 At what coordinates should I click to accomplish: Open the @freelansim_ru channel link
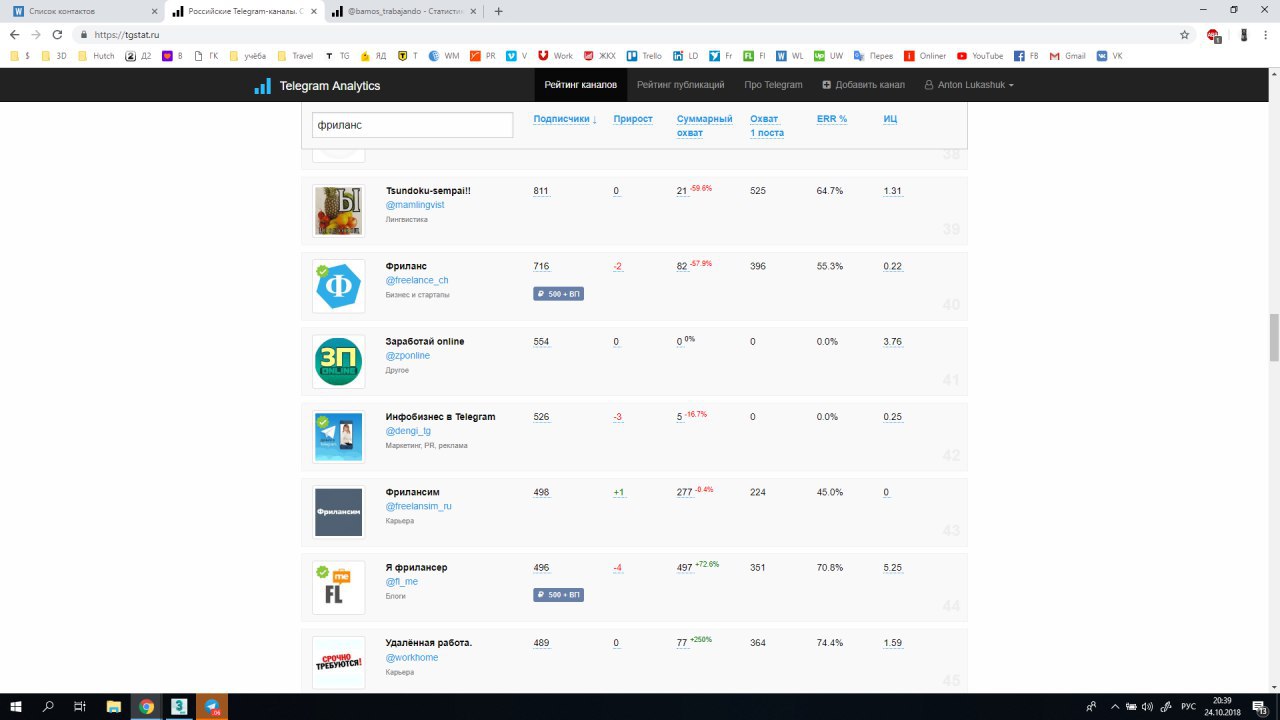pyautogui.click(x=419, y=506)
